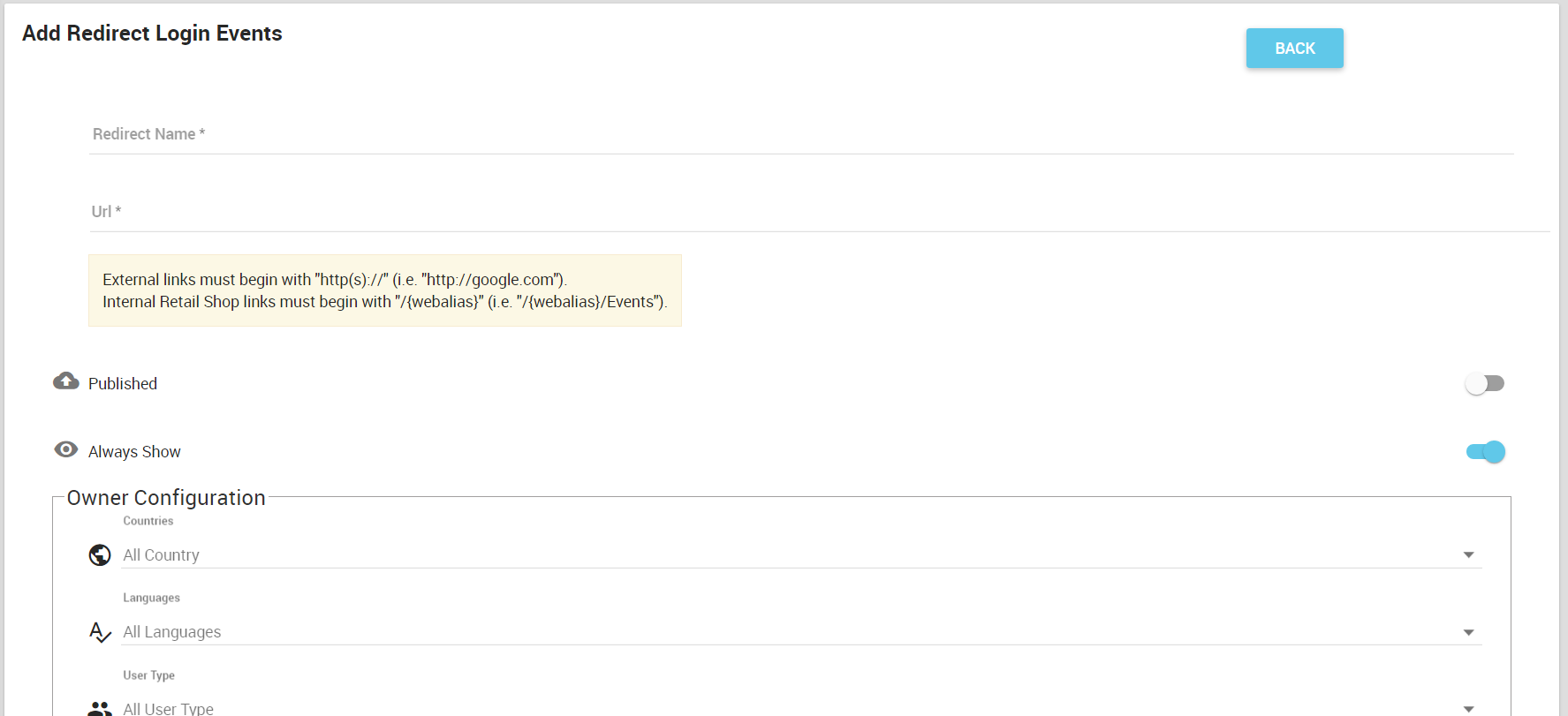
Task: Click the arrow on the Countries selector
Action: 1468,555
